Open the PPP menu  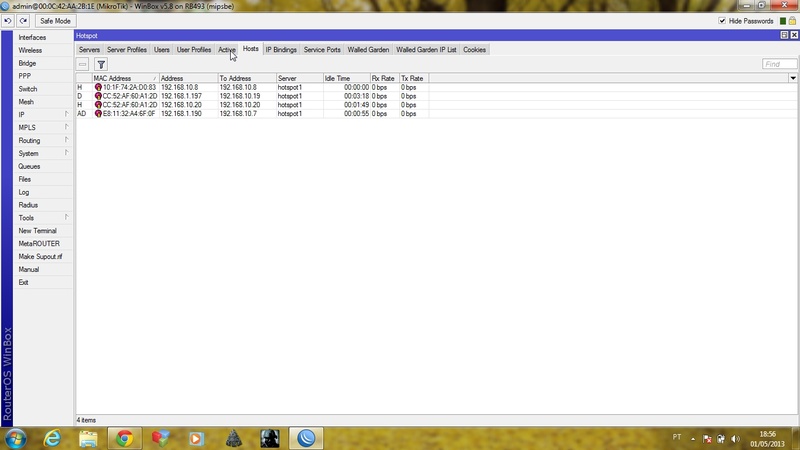pos(43,76)
